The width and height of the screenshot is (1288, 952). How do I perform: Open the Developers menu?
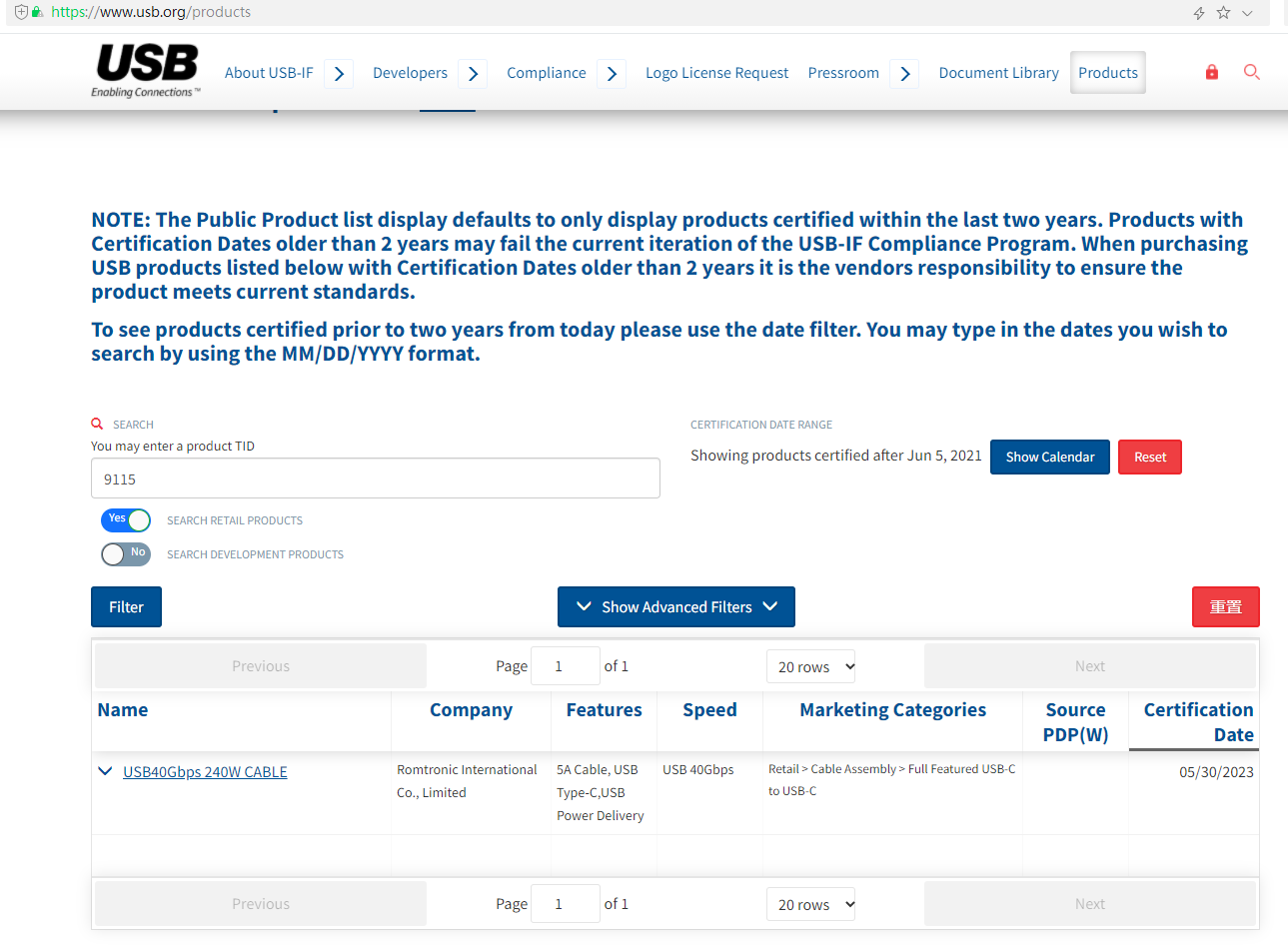pos(410,73)
